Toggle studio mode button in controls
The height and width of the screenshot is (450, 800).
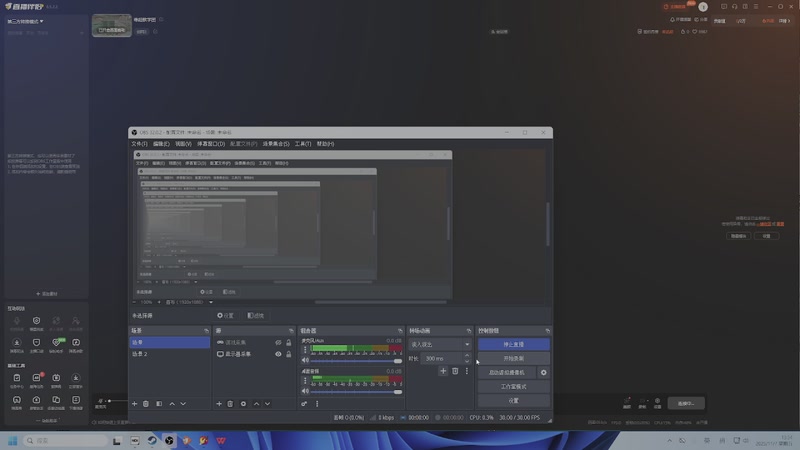pyautogui.click(x=514, y=386)
